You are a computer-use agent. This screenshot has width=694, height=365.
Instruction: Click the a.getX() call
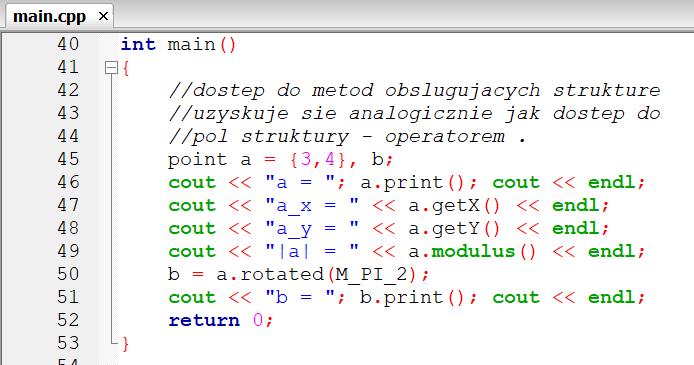coord(454,205)
